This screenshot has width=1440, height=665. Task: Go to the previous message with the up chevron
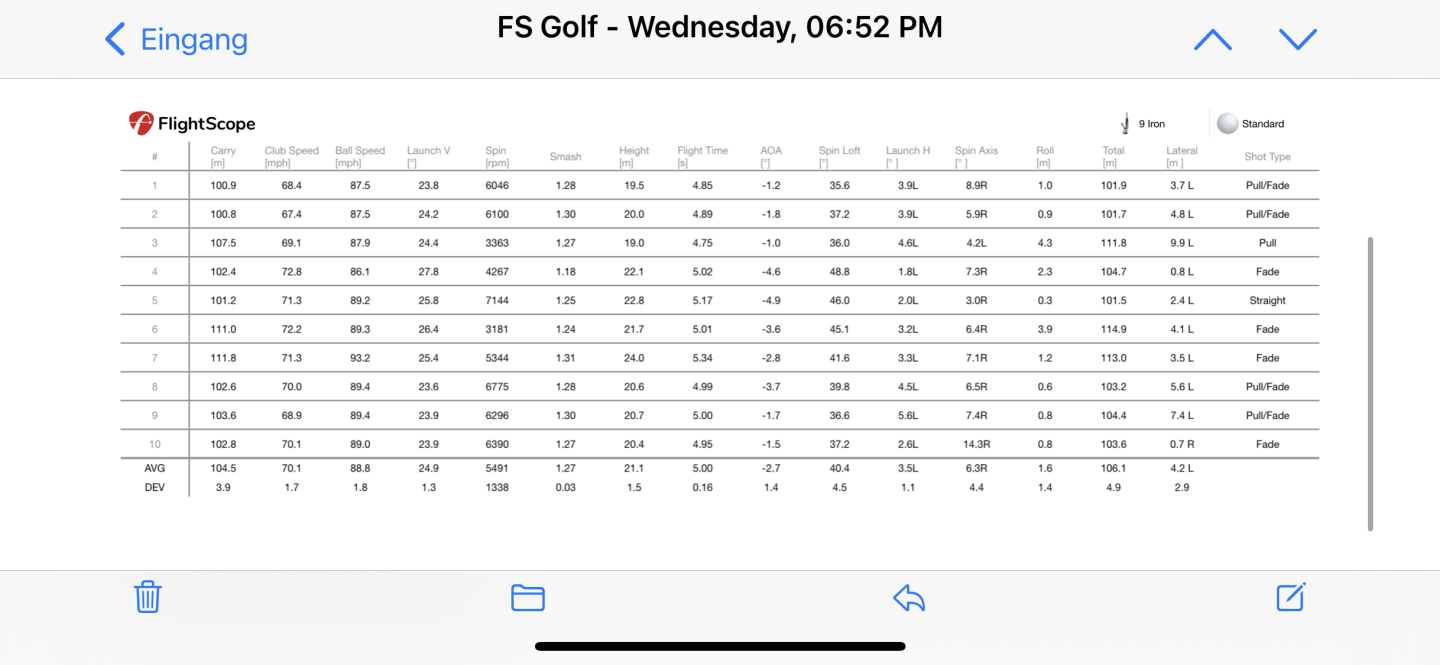(1213, 40)
